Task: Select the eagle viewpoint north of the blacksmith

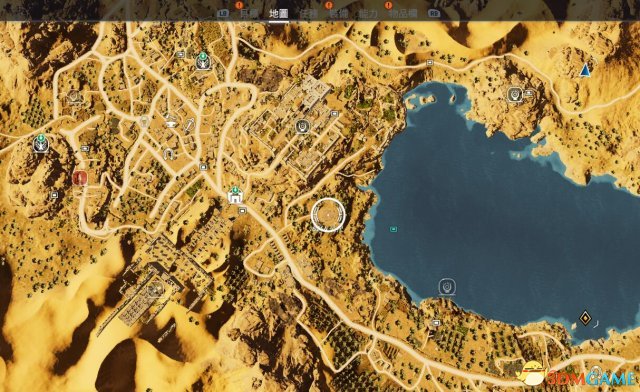Action: (202, 61)
